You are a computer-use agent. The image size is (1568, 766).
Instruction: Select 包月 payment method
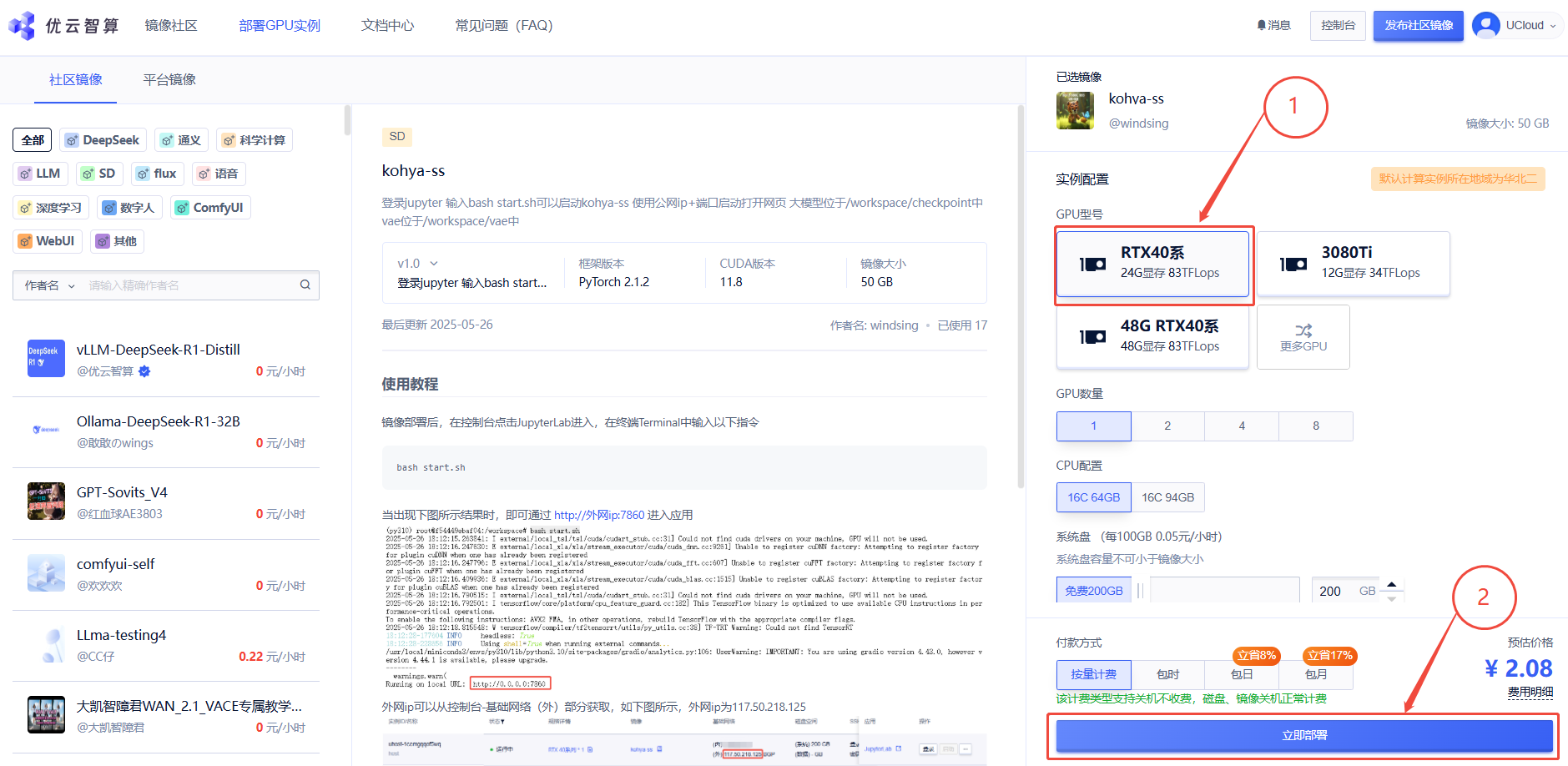tap(1316, 674)
